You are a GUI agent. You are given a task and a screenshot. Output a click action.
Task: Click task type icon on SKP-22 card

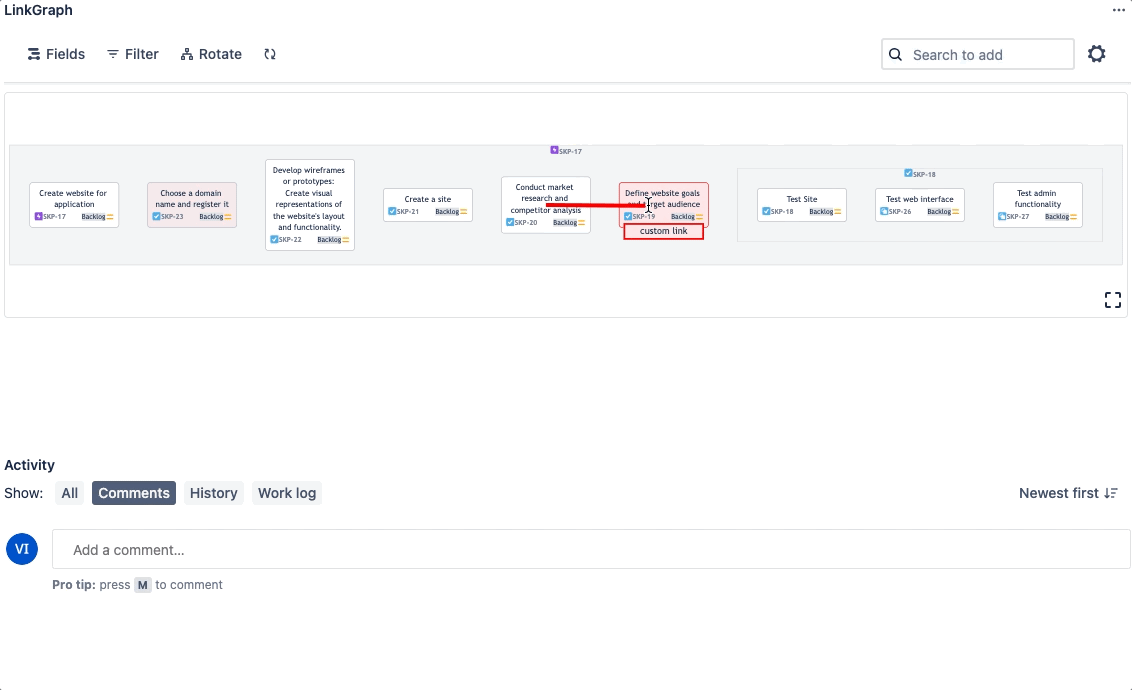coord(274,240)
